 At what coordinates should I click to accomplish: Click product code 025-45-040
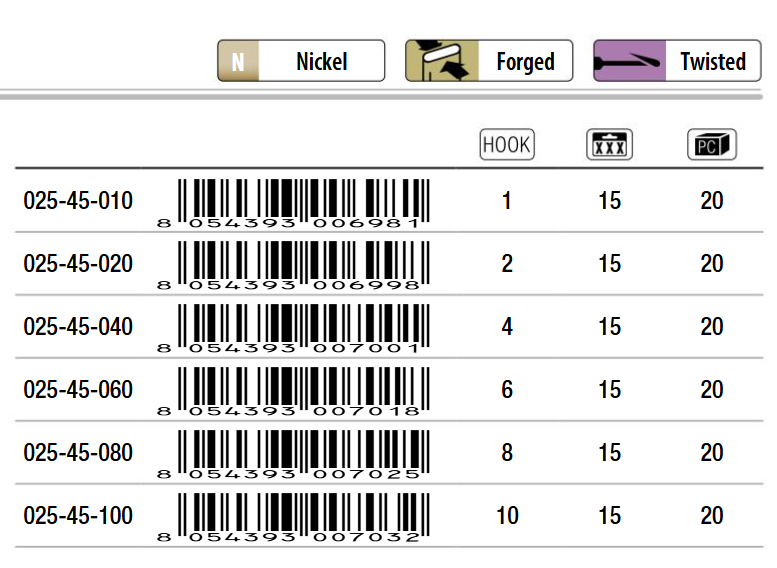click(78, 327)
